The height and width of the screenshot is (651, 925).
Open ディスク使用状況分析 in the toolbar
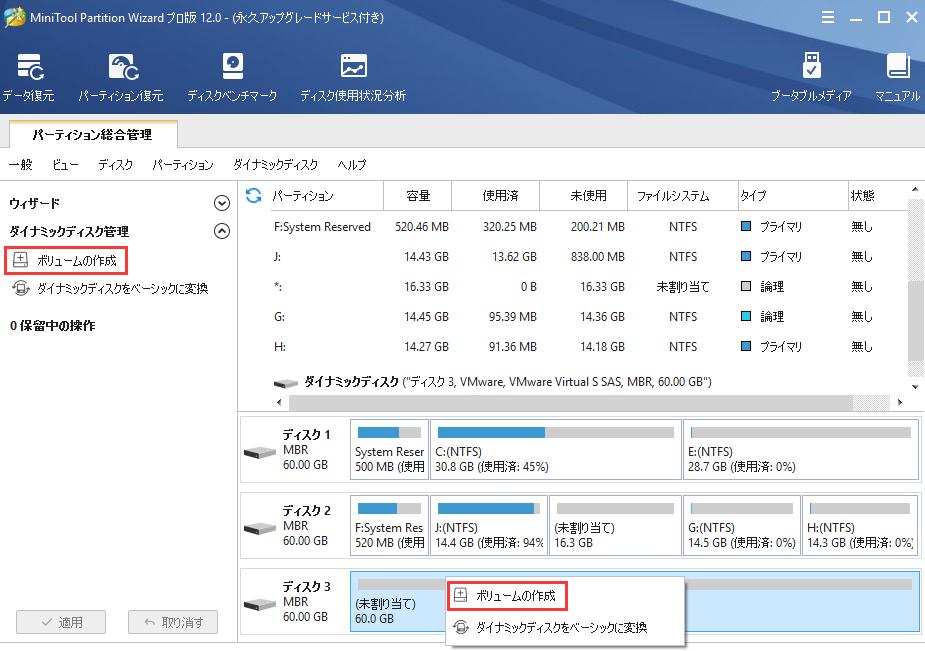353,70
